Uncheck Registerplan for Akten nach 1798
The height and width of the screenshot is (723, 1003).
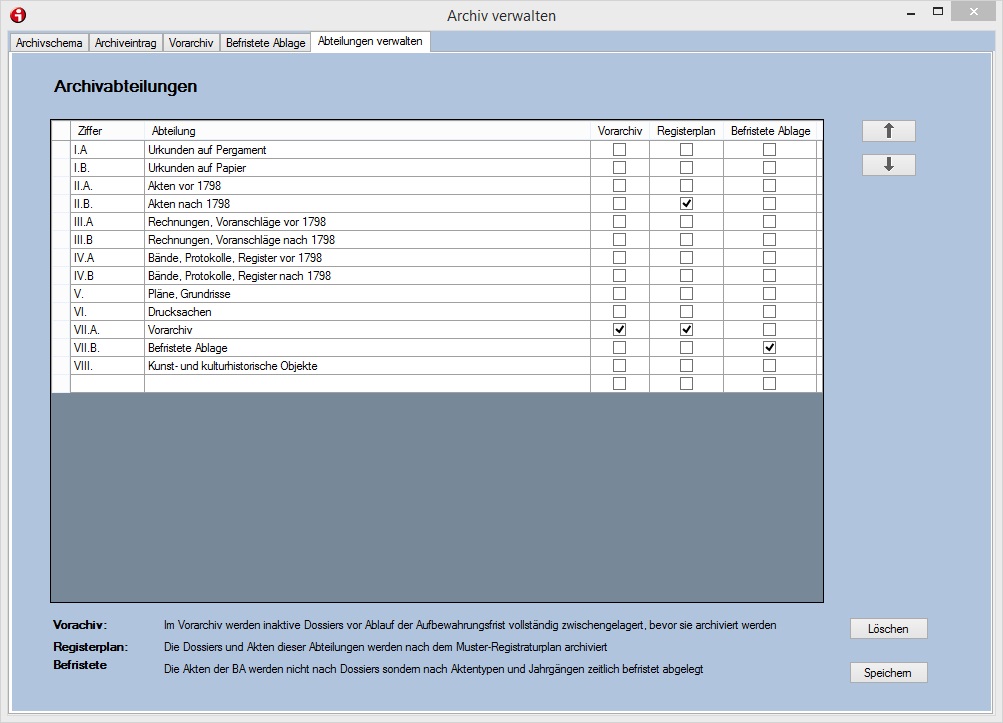(x=686, y=204)
